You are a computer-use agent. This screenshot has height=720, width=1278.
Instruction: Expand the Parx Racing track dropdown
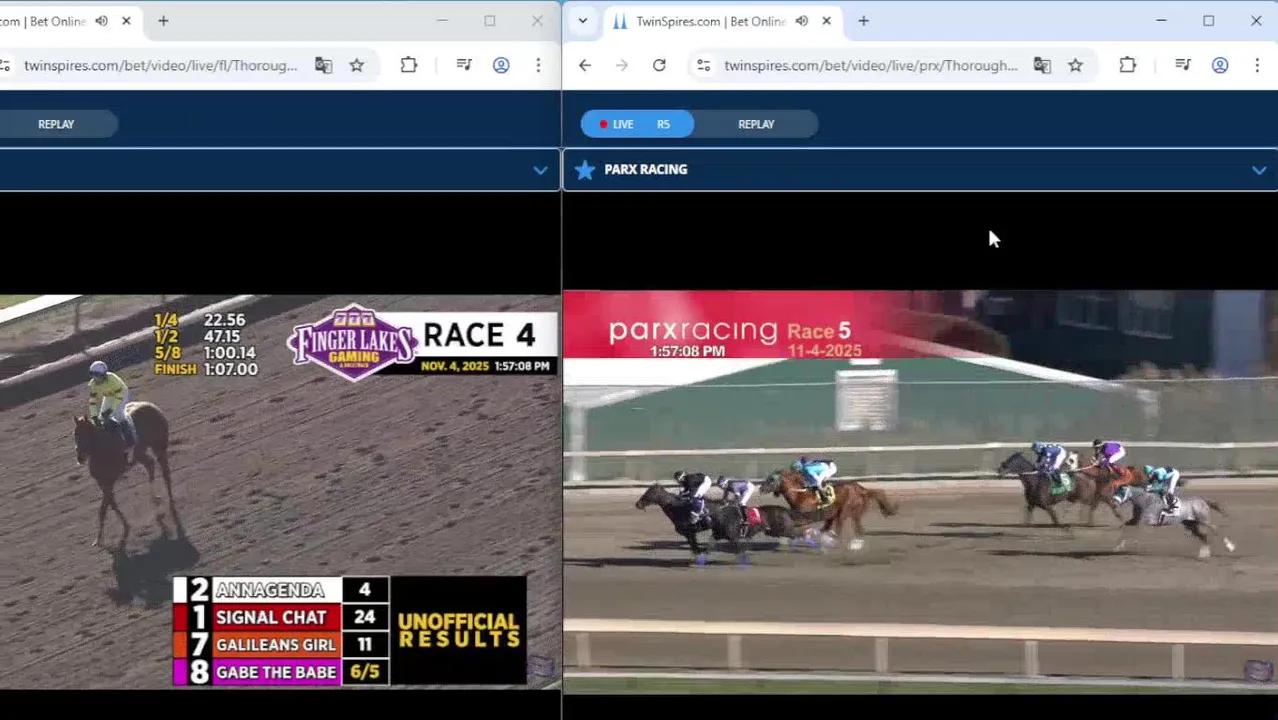1259,170
